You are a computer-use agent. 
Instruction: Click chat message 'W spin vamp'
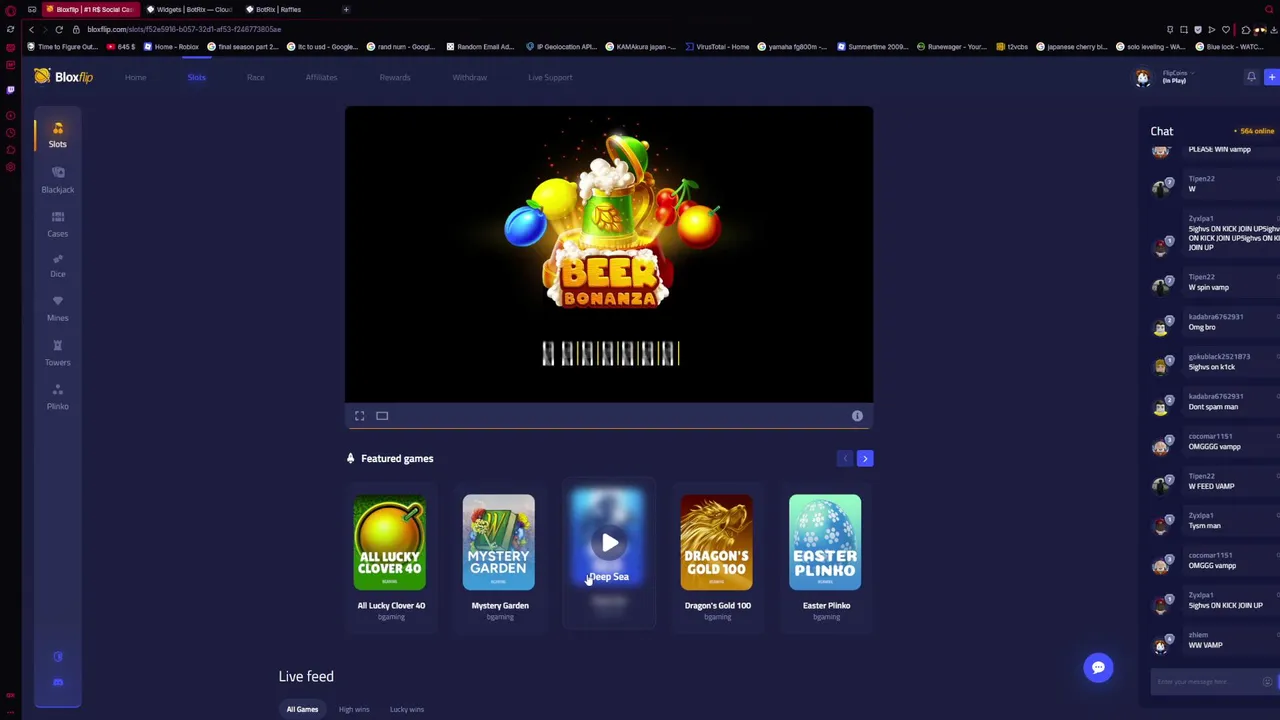1208,287
